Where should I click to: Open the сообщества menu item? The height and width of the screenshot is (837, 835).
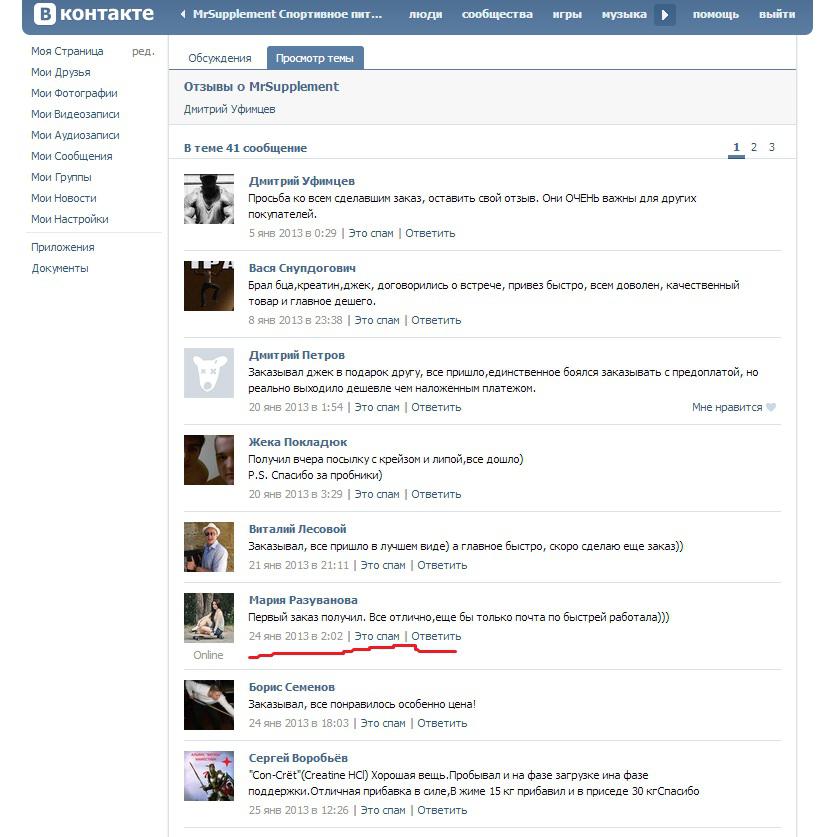(497, 14)
